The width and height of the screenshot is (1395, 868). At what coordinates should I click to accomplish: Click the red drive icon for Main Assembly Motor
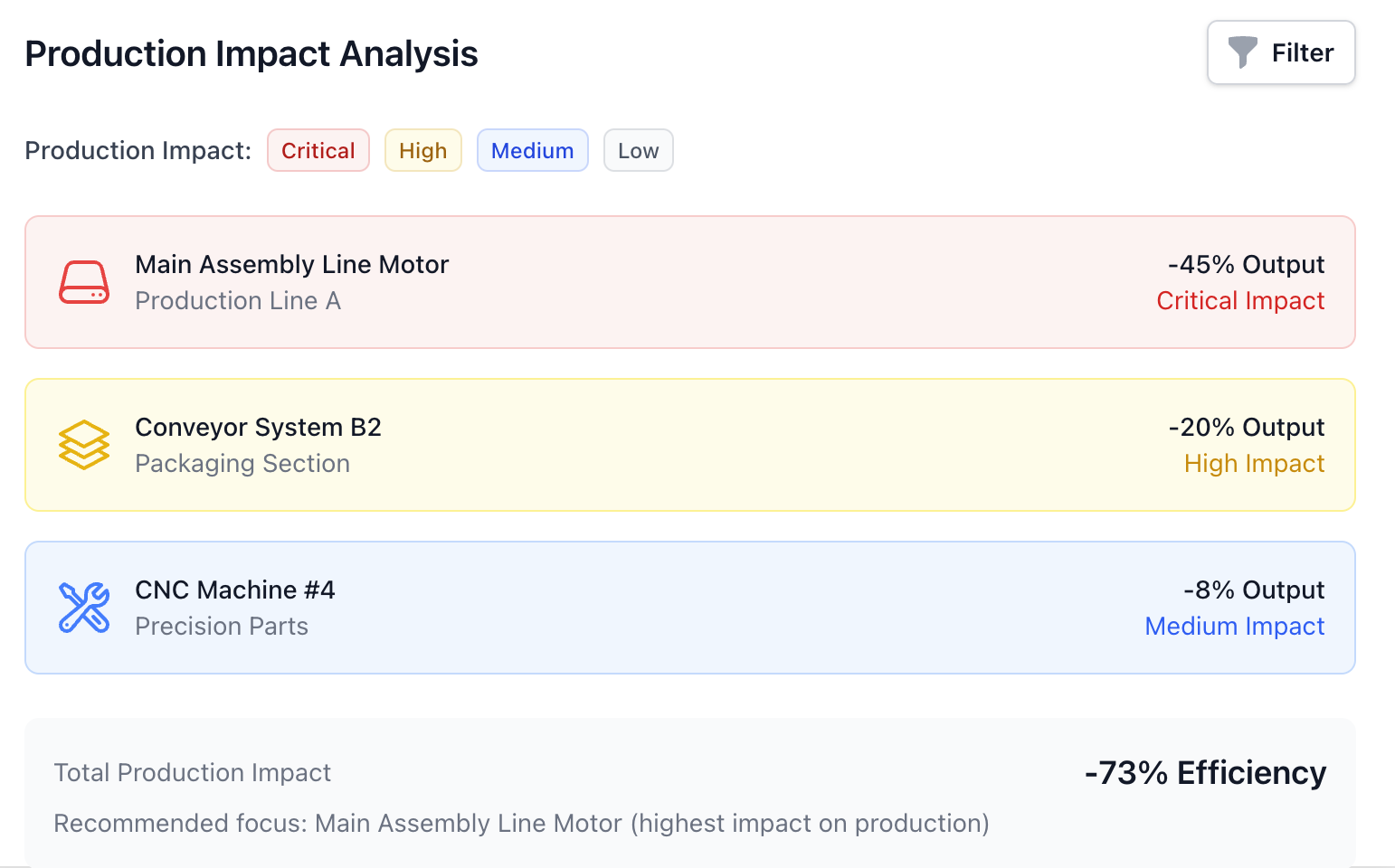click(84, 282)
